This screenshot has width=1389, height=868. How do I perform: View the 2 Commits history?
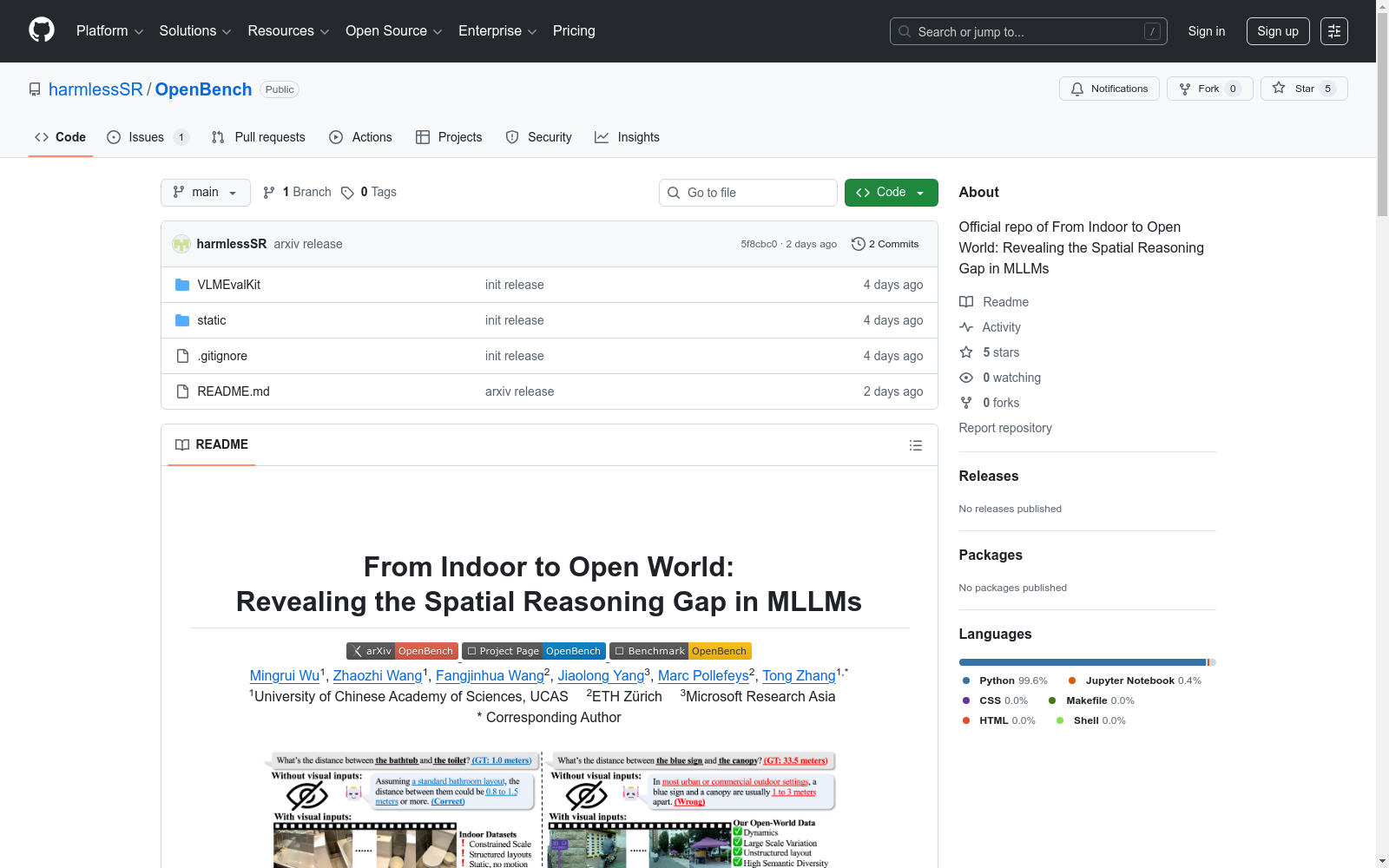[885, 244]
